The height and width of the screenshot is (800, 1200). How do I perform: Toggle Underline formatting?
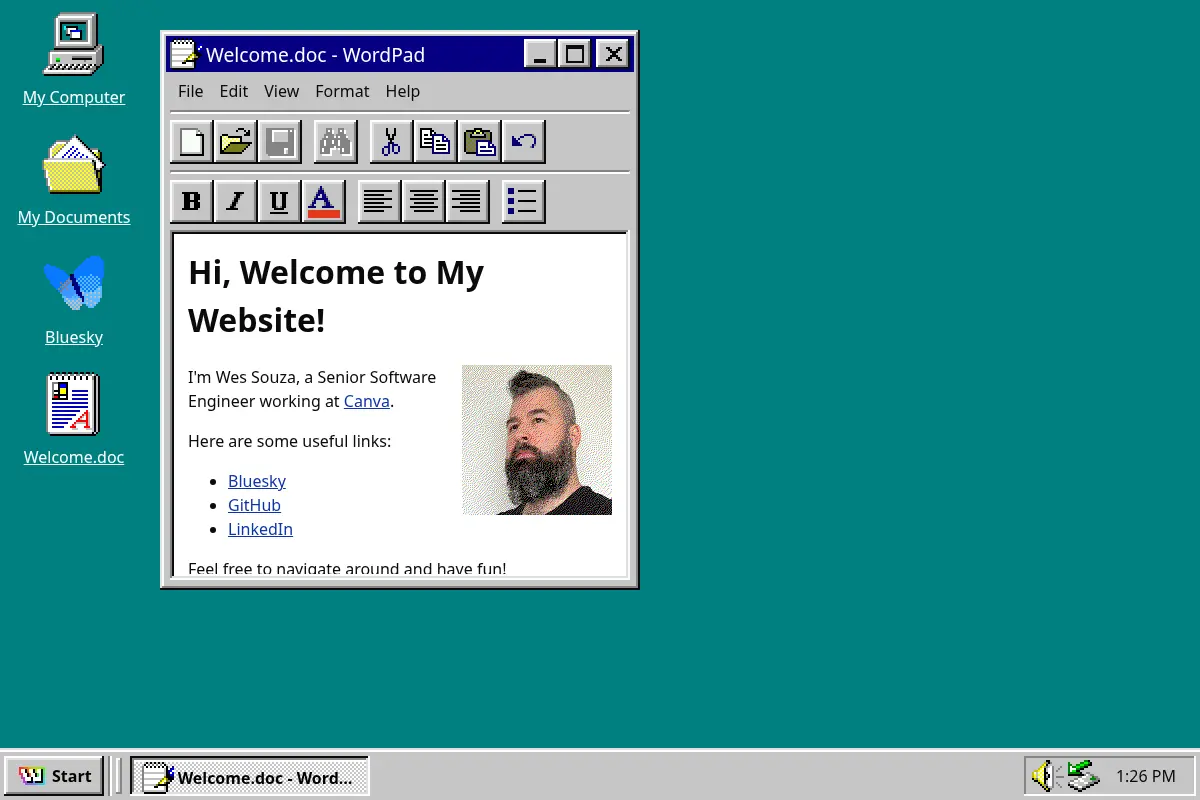pos(280,202)
